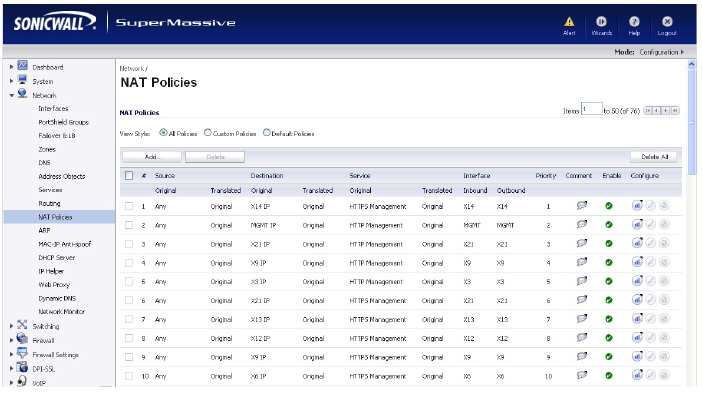Image resolution: width=702 pixels, height=397 pixels.
Task: Go to first page of items
Action: pyautogui.click(x=647, y=111)
